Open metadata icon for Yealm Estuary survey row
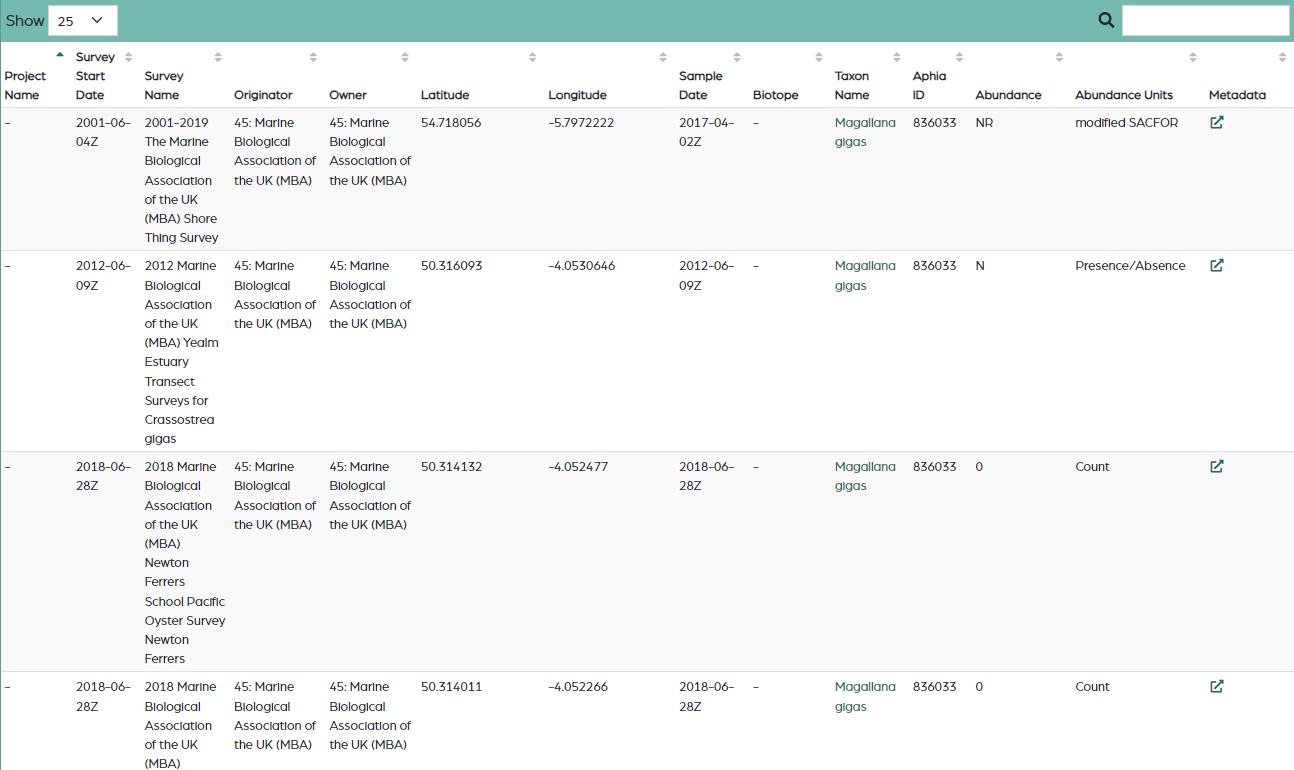Screen dimensions: 1294x770 pos(1216,266)
